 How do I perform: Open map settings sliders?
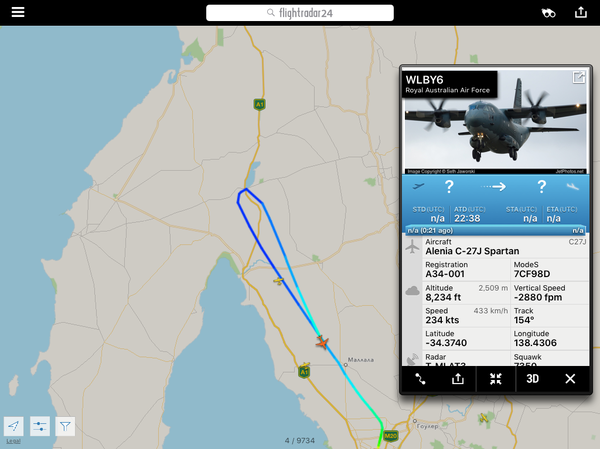click(x=39, y=426)
